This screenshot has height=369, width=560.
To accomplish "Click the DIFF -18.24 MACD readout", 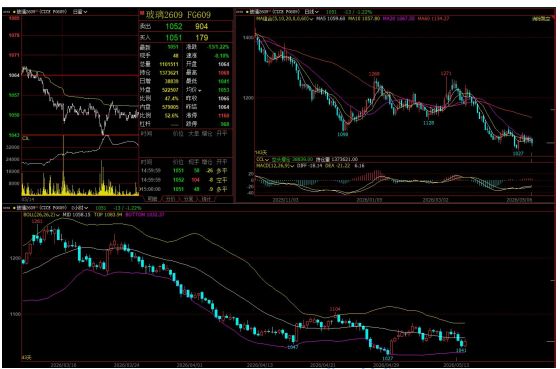I will 310,166.
